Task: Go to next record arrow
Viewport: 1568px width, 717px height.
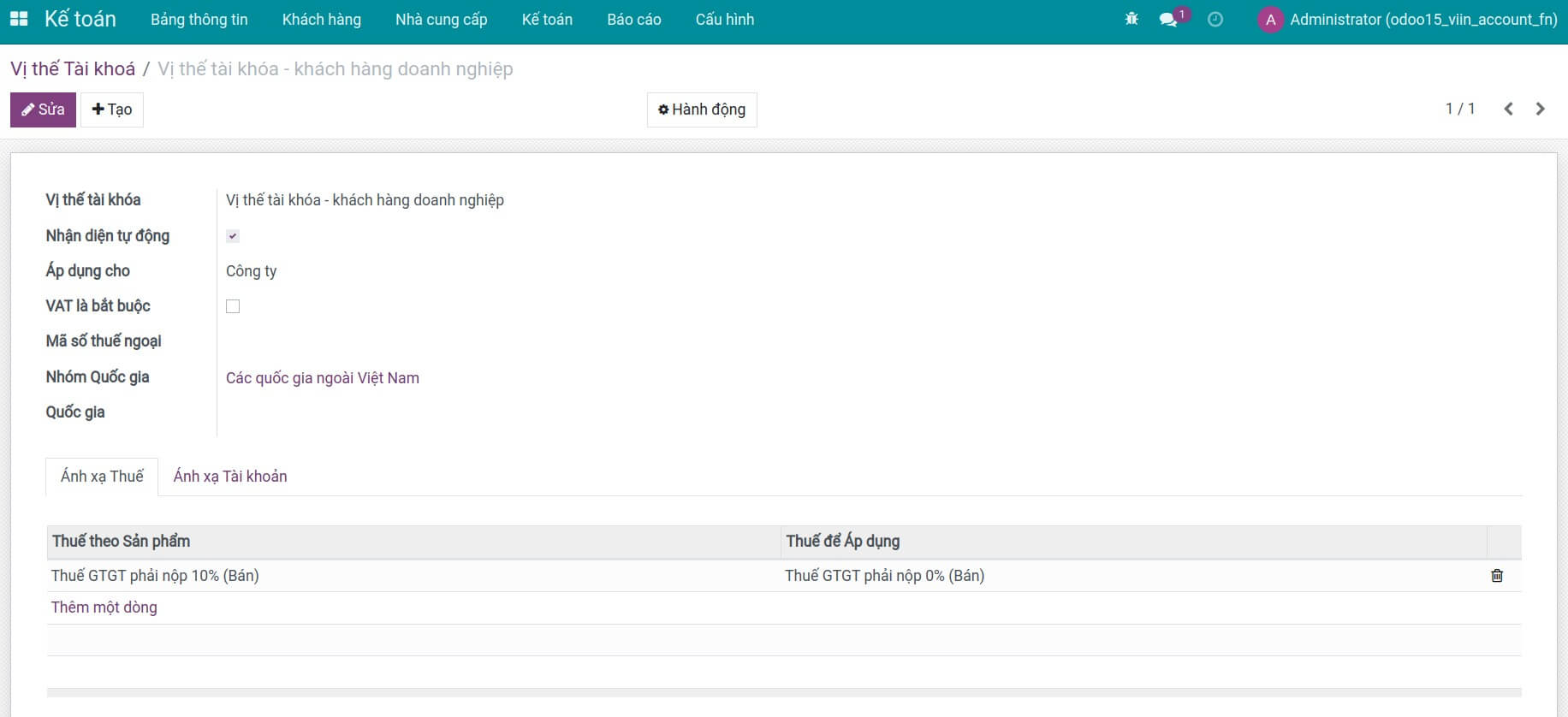Action: tap(1540, 109)
